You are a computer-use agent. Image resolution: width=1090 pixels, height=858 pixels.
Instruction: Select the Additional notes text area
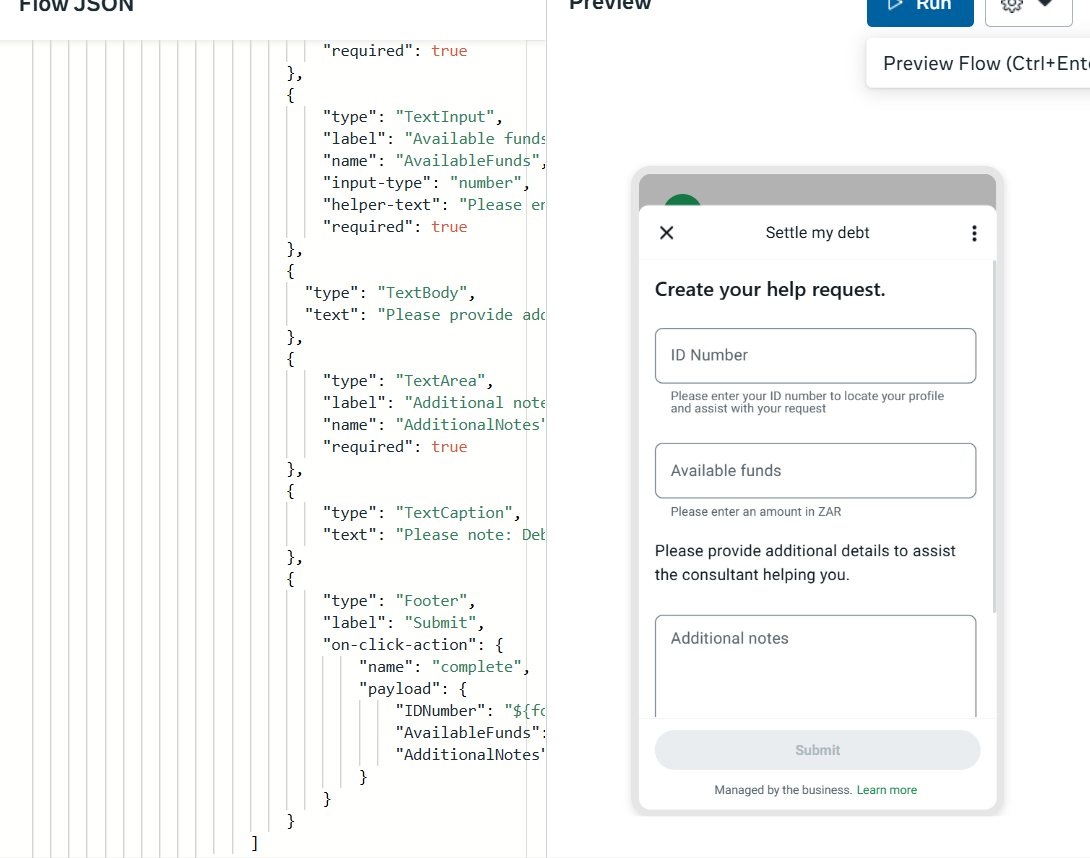point(815,663)
